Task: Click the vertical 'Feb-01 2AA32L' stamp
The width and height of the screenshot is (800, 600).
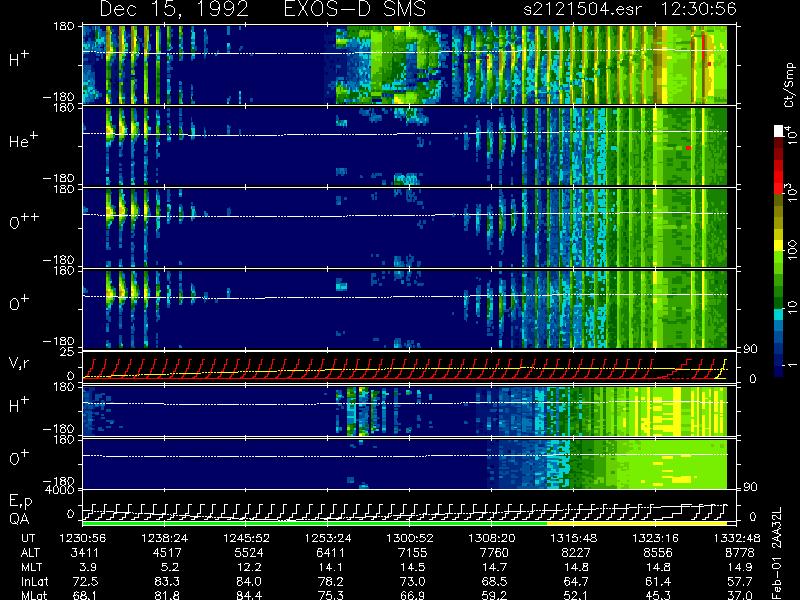Action: (777, 554)
